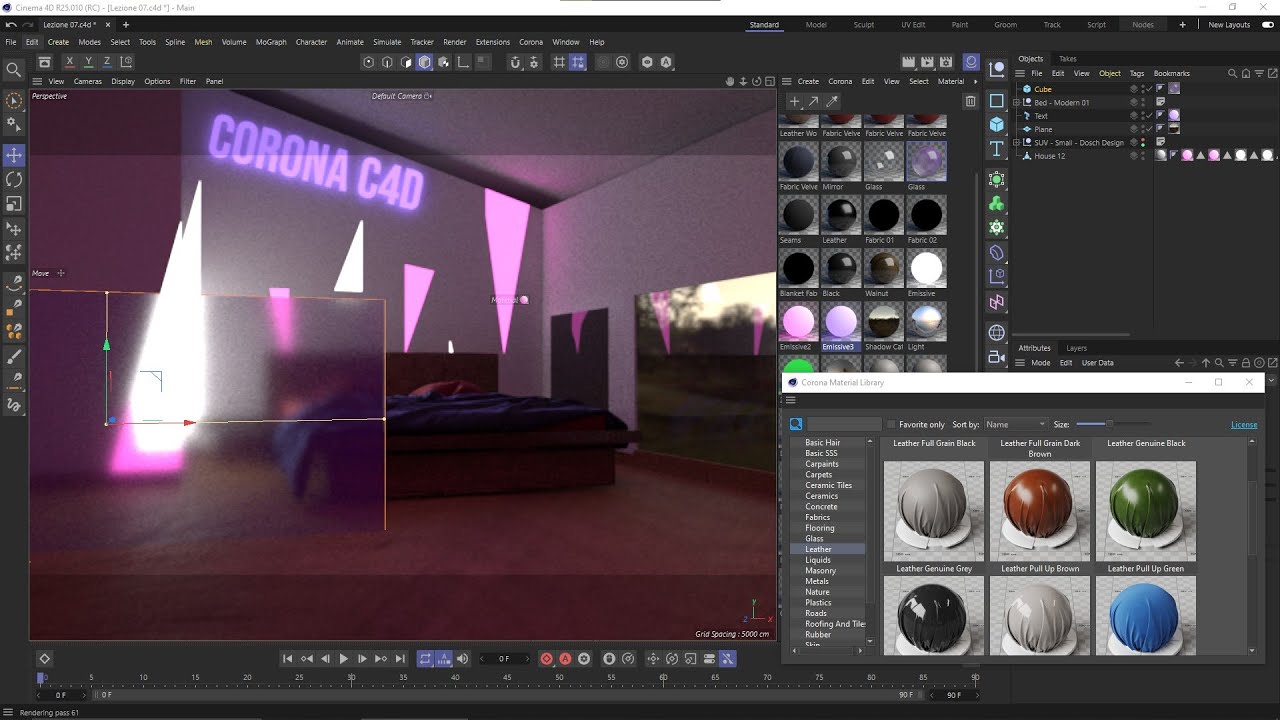
Task: Open the Volume builder green icon
Action: pos(997,203)
